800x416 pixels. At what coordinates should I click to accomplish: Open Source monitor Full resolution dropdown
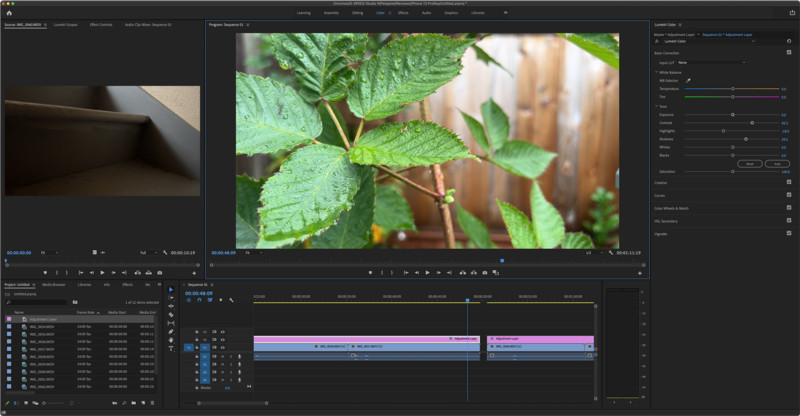click(148, 253)
